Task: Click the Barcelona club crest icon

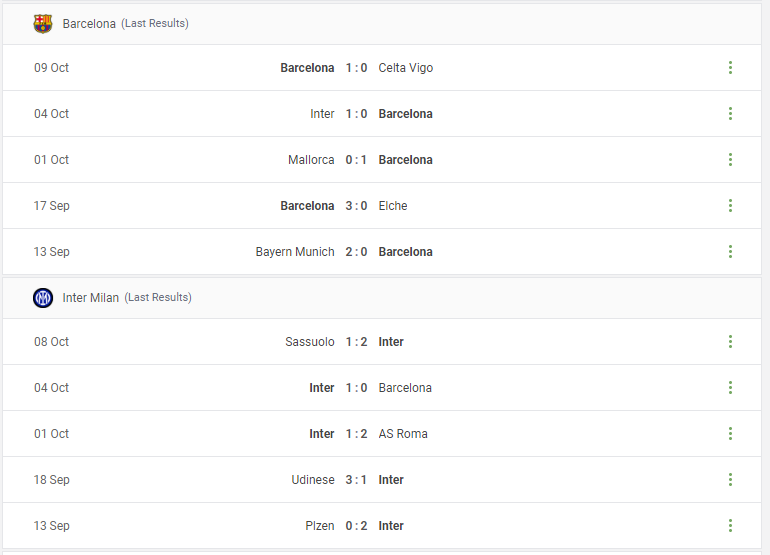Action: (x=43, y=24)
